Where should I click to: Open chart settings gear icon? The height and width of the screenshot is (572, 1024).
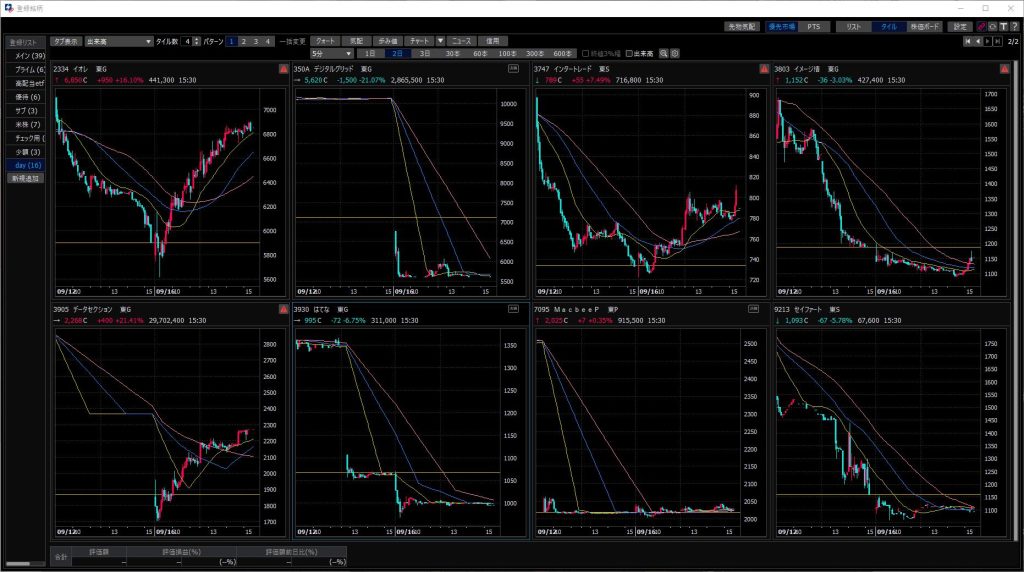tap(675, 53)
